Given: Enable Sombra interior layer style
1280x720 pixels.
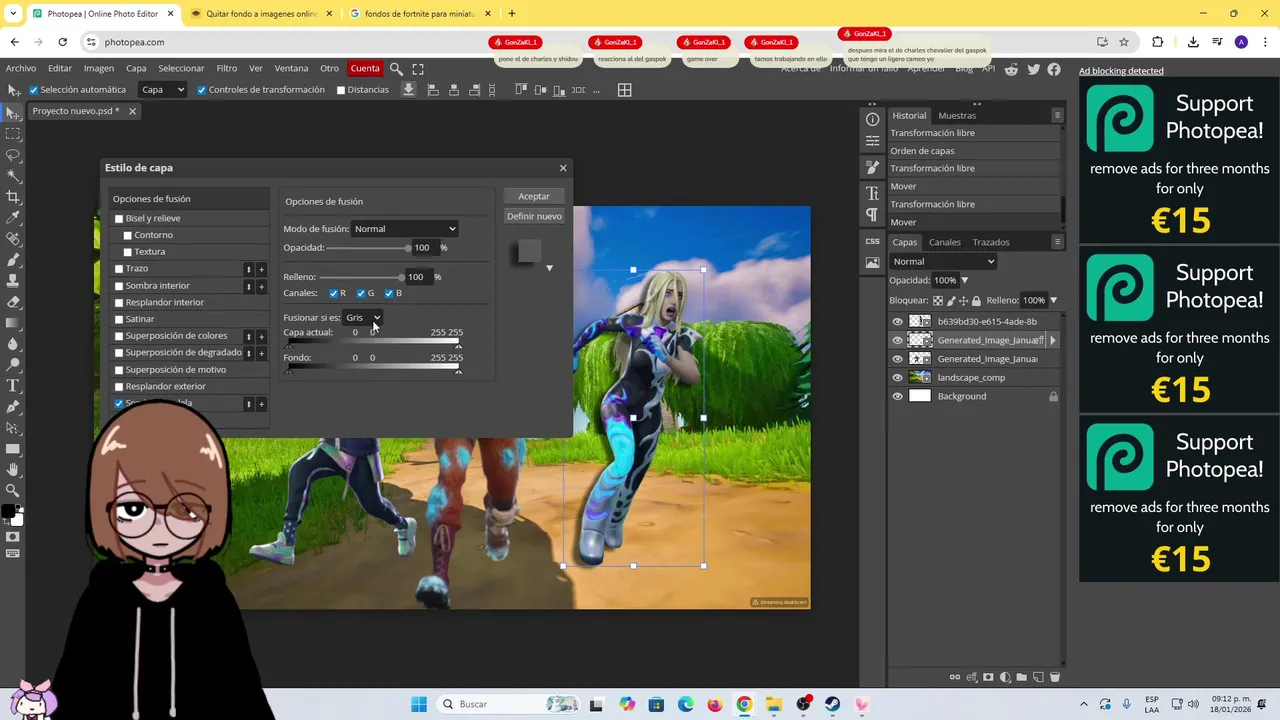Looking at the screenshot, I should click(x=119, y=286).
